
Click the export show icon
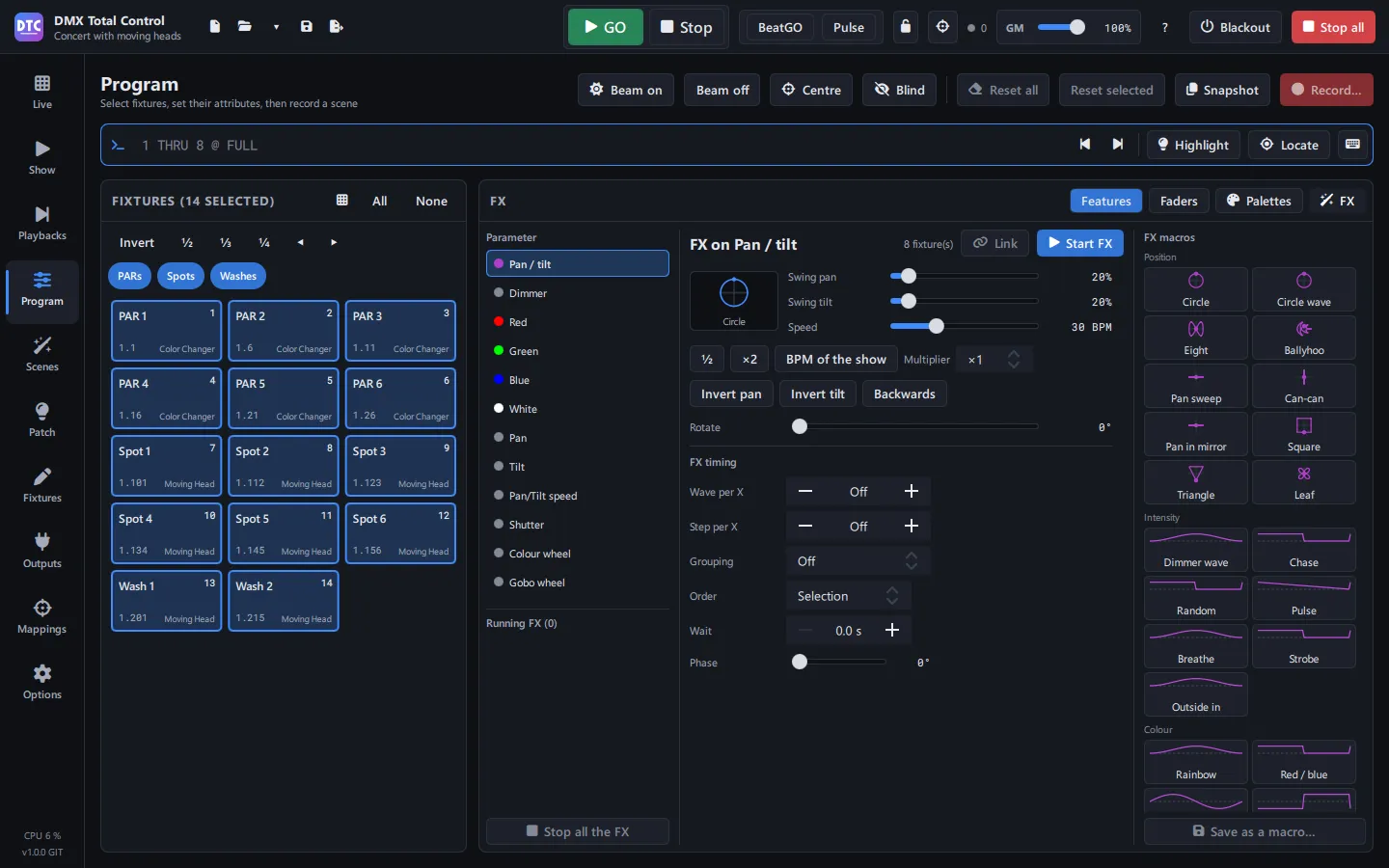click(x=337, y=27)
